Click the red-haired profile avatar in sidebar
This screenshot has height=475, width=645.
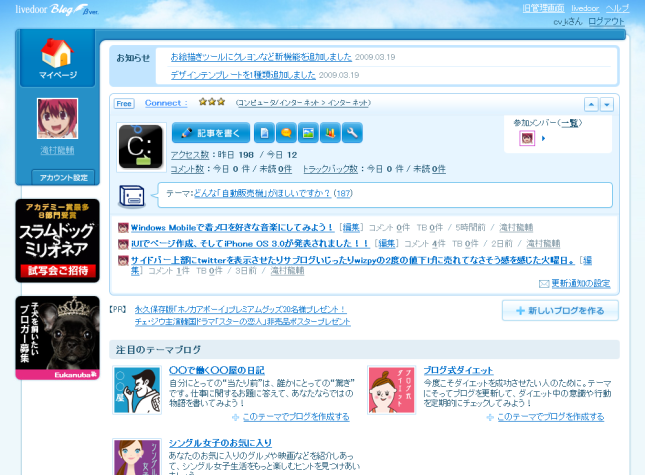tap(57, 118)
